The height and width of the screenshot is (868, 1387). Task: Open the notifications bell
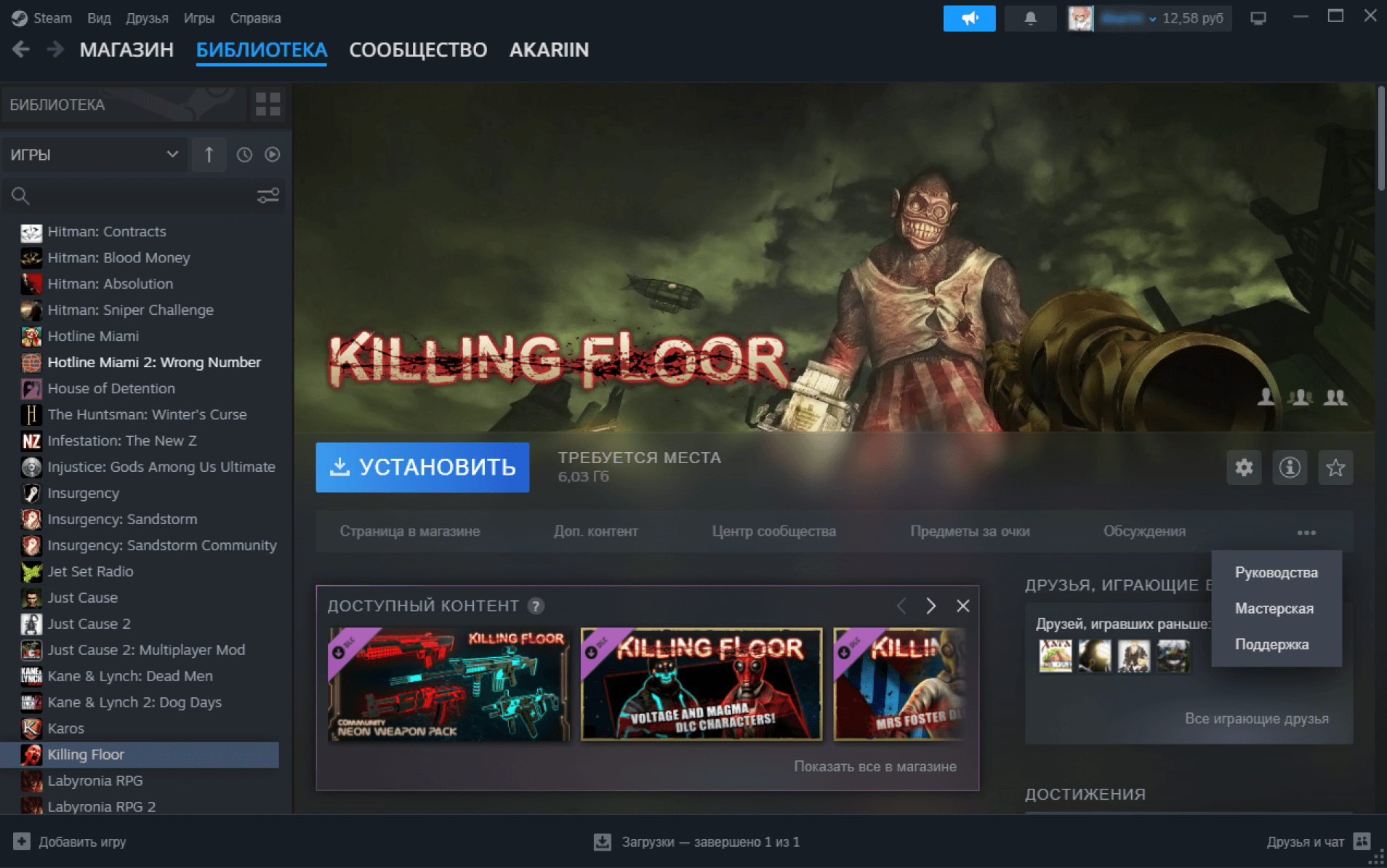click(x=1030, y=18)
